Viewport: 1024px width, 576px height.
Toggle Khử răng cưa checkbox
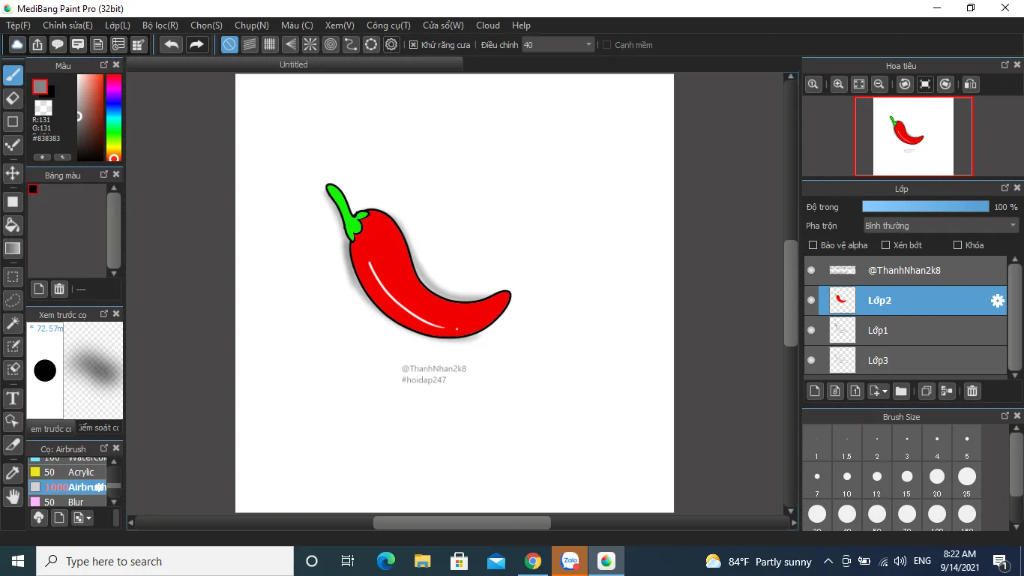point(413,45)
